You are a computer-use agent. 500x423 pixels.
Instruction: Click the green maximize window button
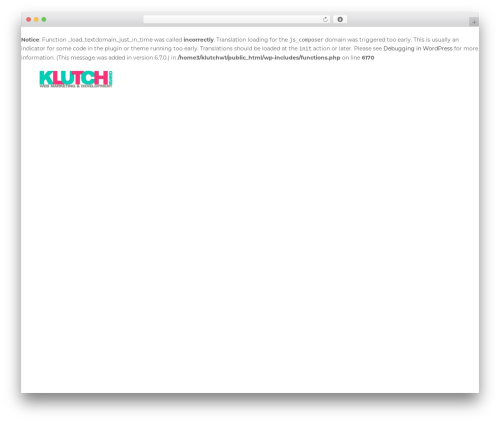44,20
